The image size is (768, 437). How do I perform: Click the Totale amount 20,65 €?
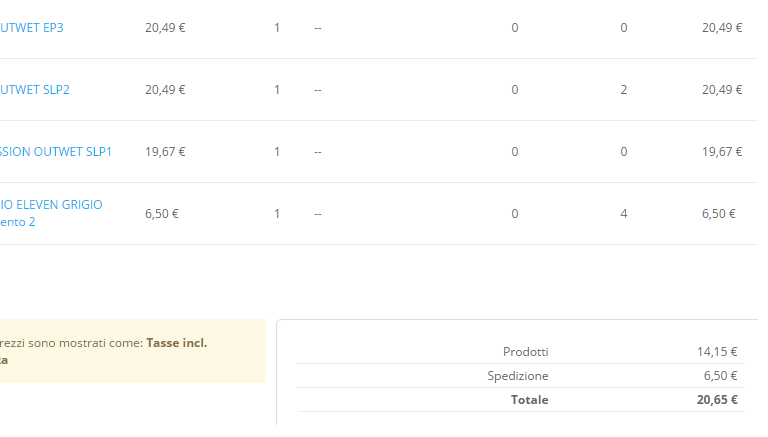717,400
